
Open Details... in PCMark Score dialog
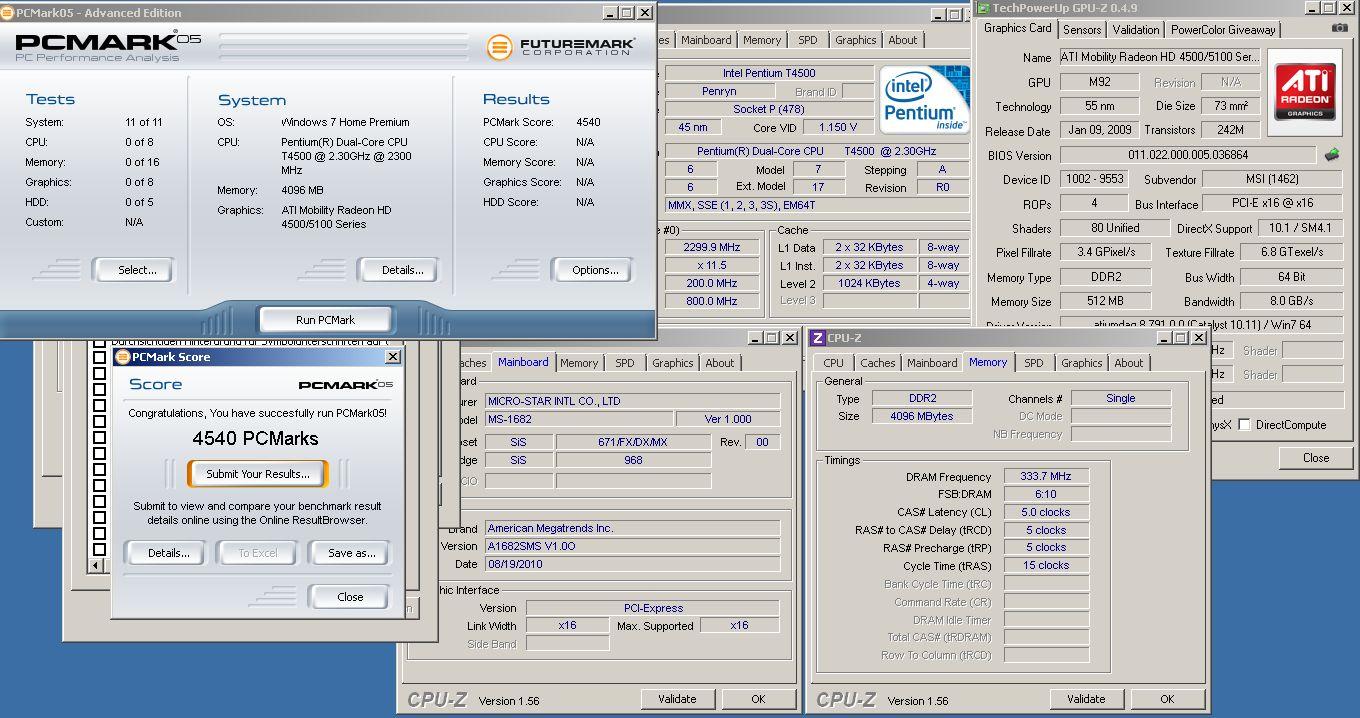pos(166,553)
